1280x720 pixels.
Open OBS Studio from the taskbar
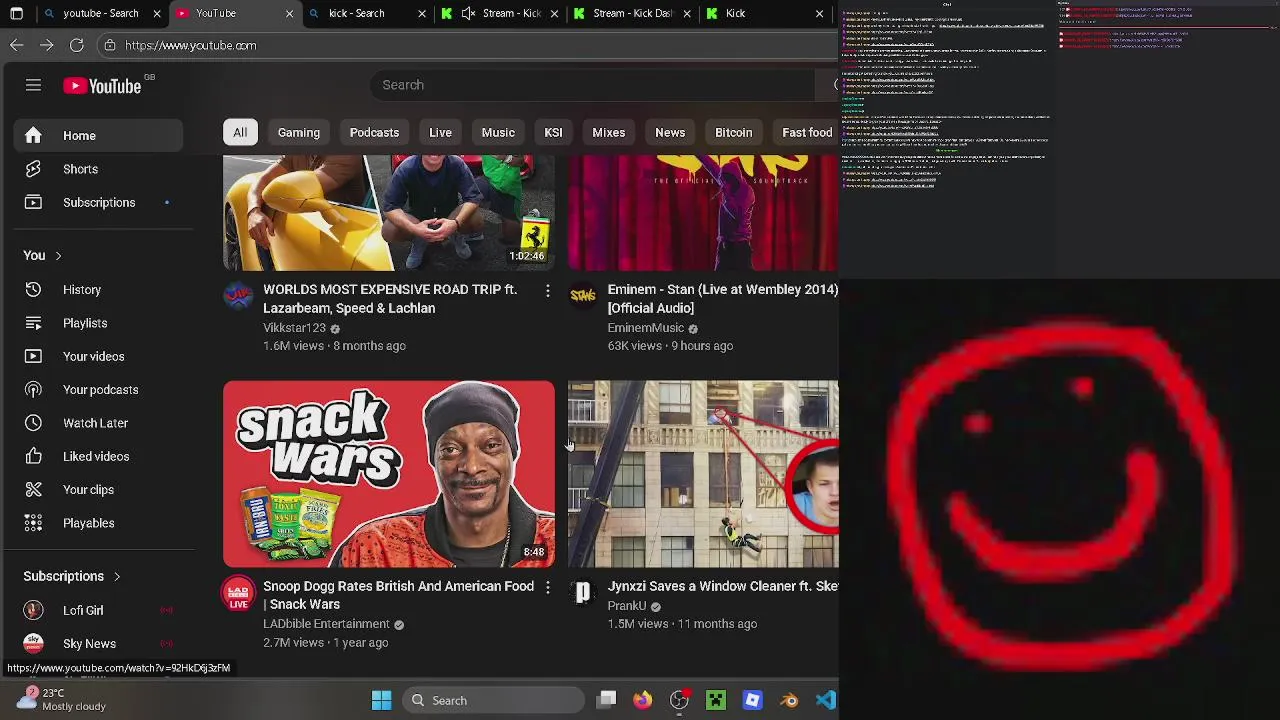coord(679,700)
